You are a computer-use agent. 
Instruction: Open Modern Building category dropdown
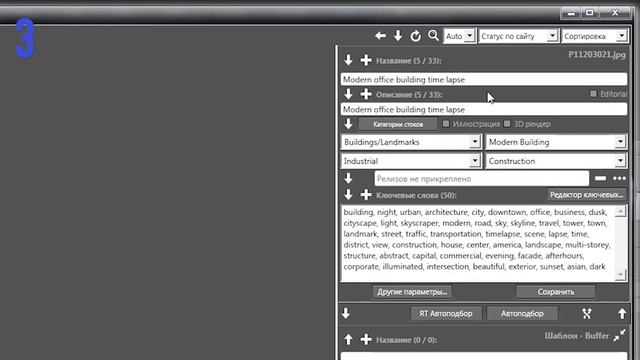556,142
